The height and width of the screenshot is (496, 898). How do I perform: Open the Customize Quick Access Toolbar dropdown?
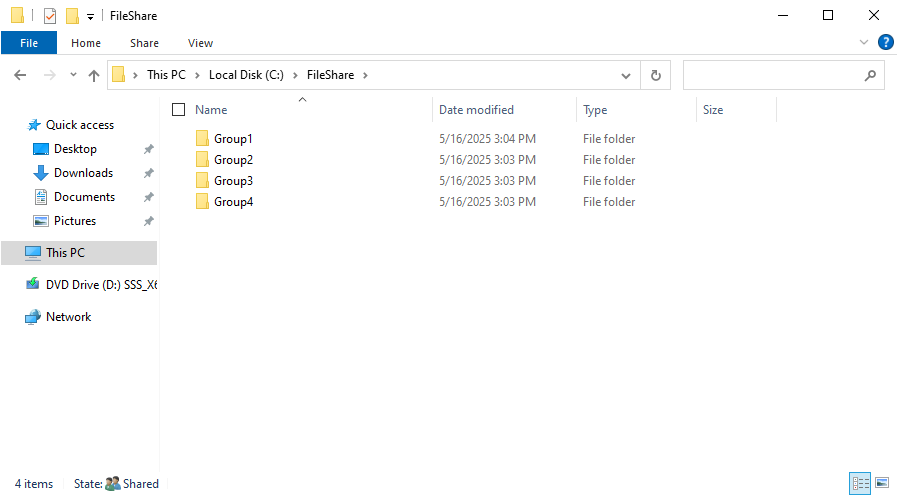[90, 17]
